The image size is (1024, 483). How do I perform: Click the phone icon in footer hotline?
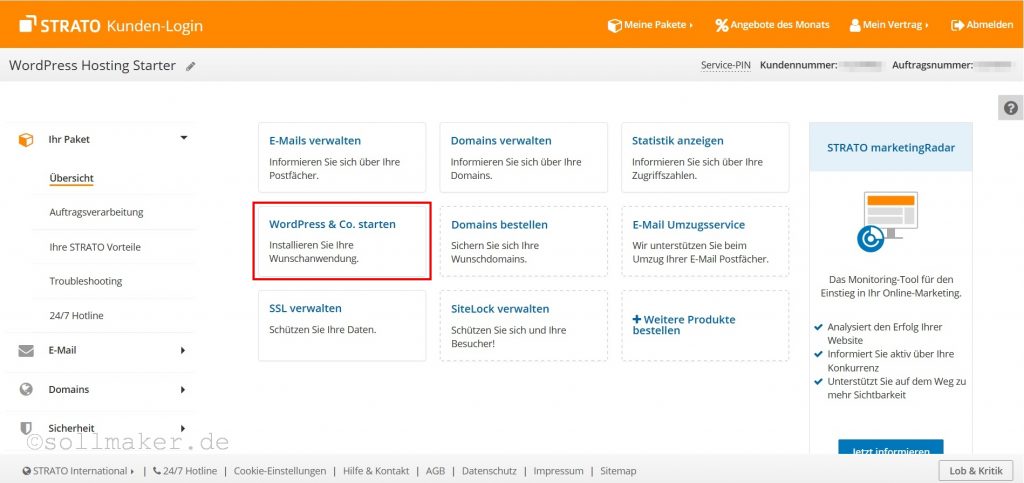point(157,471)
